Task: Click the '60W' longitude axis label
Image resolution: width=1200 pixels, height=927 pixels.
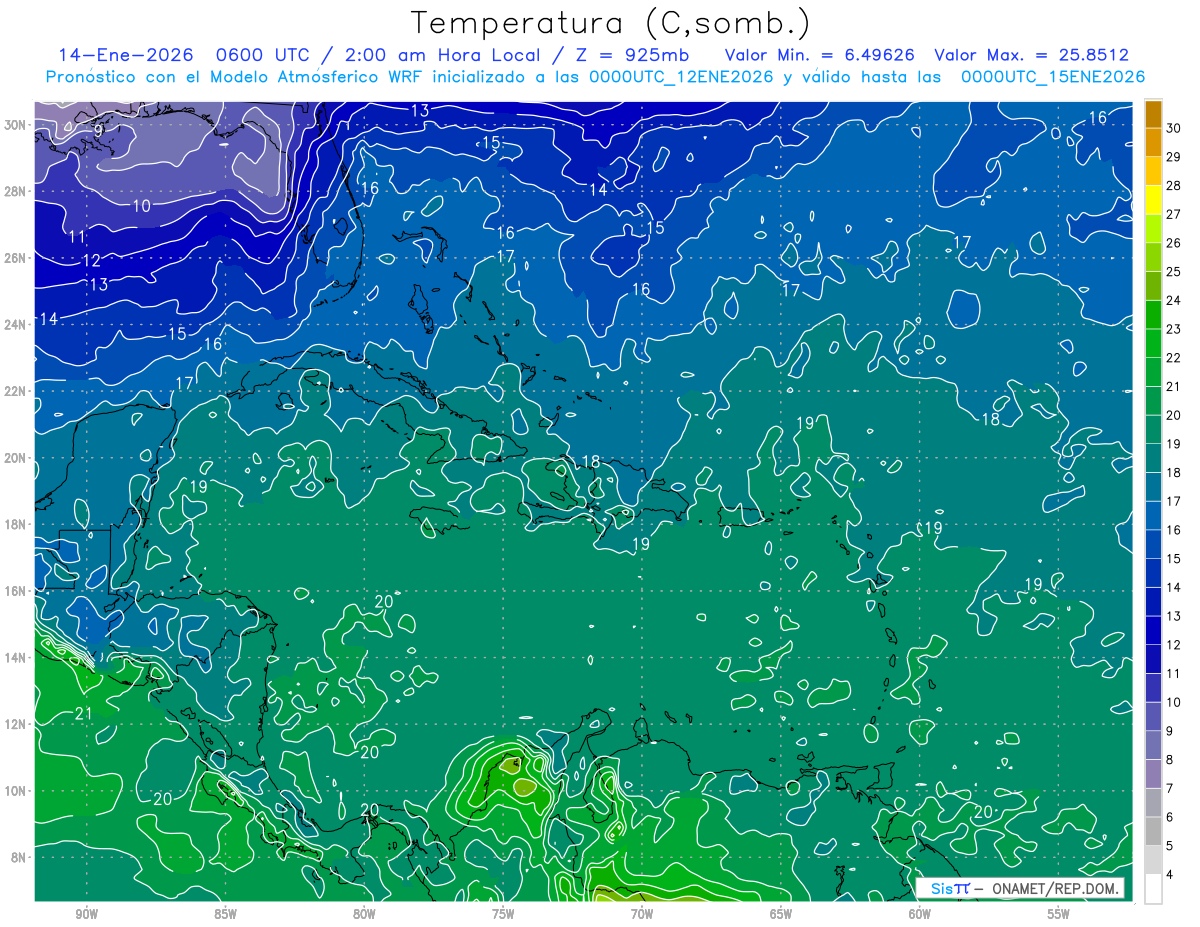Action: click(920, 913)
